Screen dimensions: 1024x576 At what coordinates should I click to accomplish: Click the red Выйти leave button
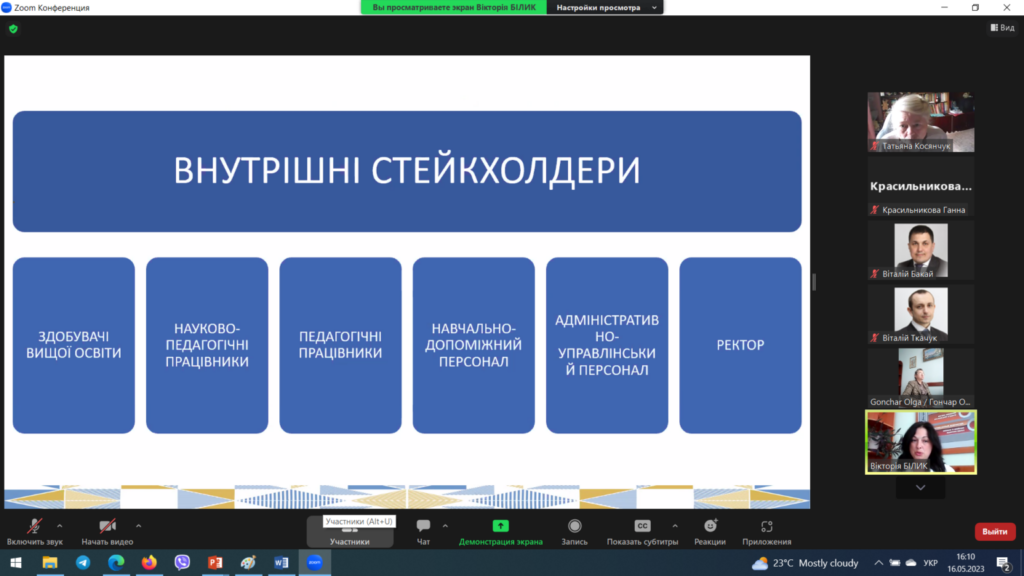click(994, 531)
